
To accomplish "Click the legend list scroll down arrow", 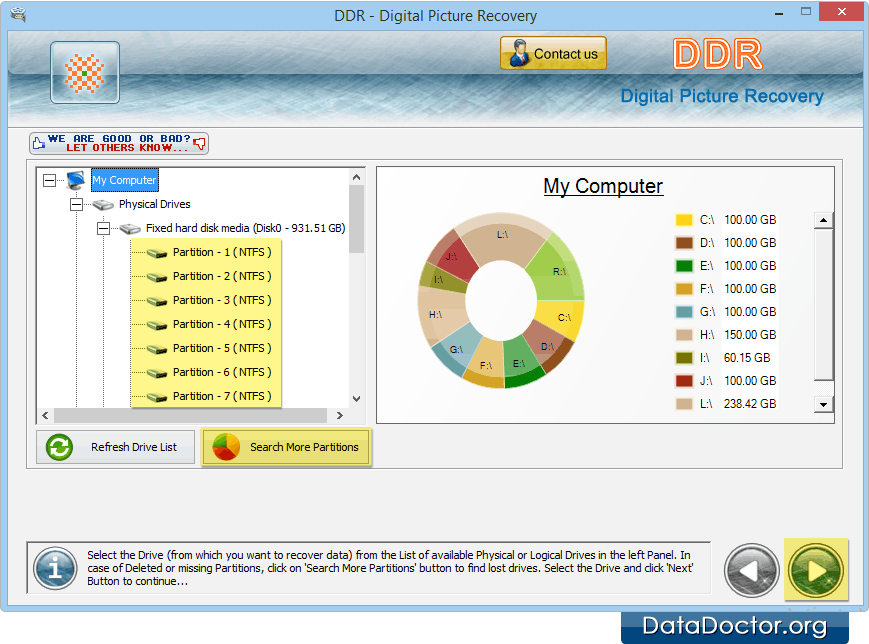I will (824, 404).
